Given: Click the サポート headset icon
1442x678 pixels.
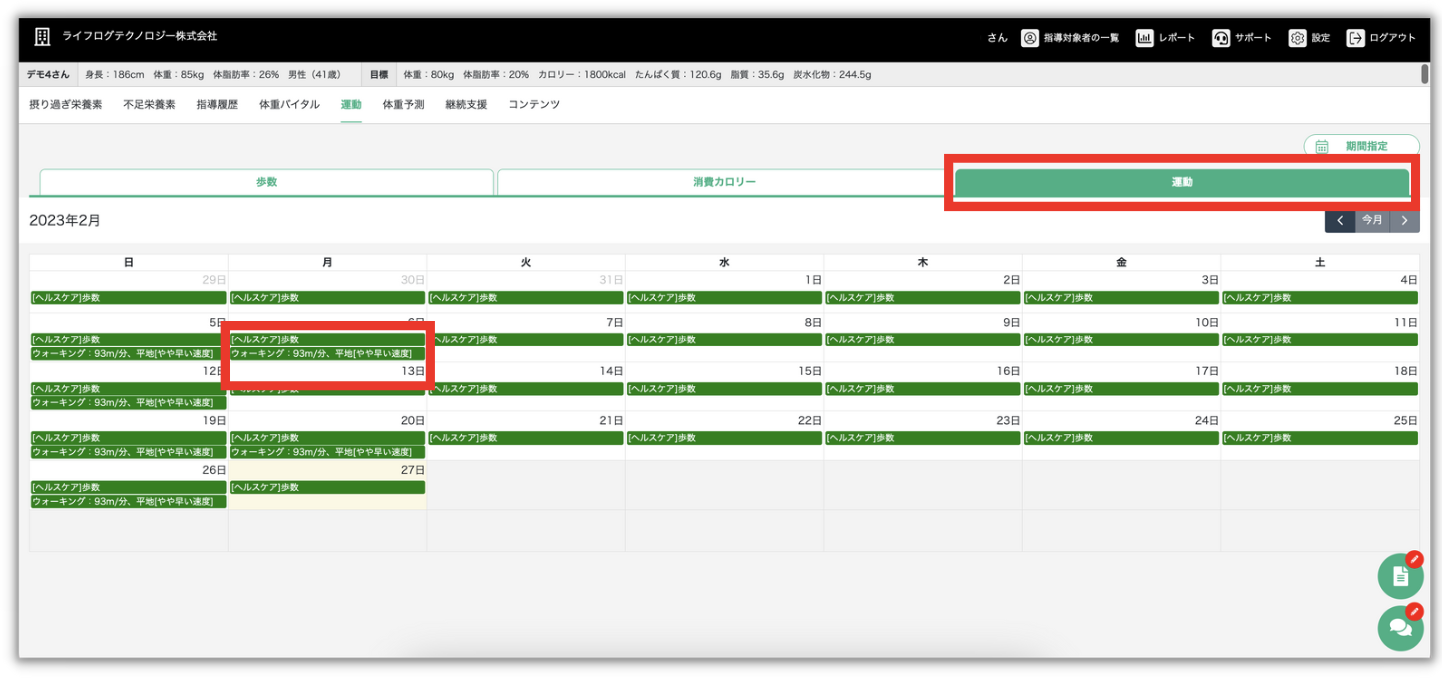Looking at the screenshot, I should (1220, 38).
